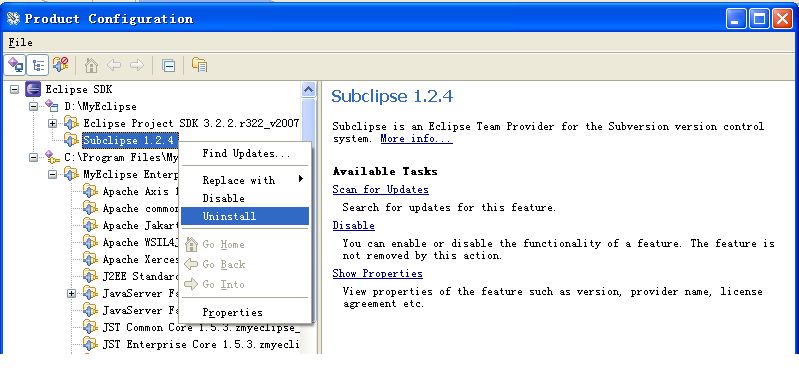Click the Disable link in Available Tasks

point(353,225)
